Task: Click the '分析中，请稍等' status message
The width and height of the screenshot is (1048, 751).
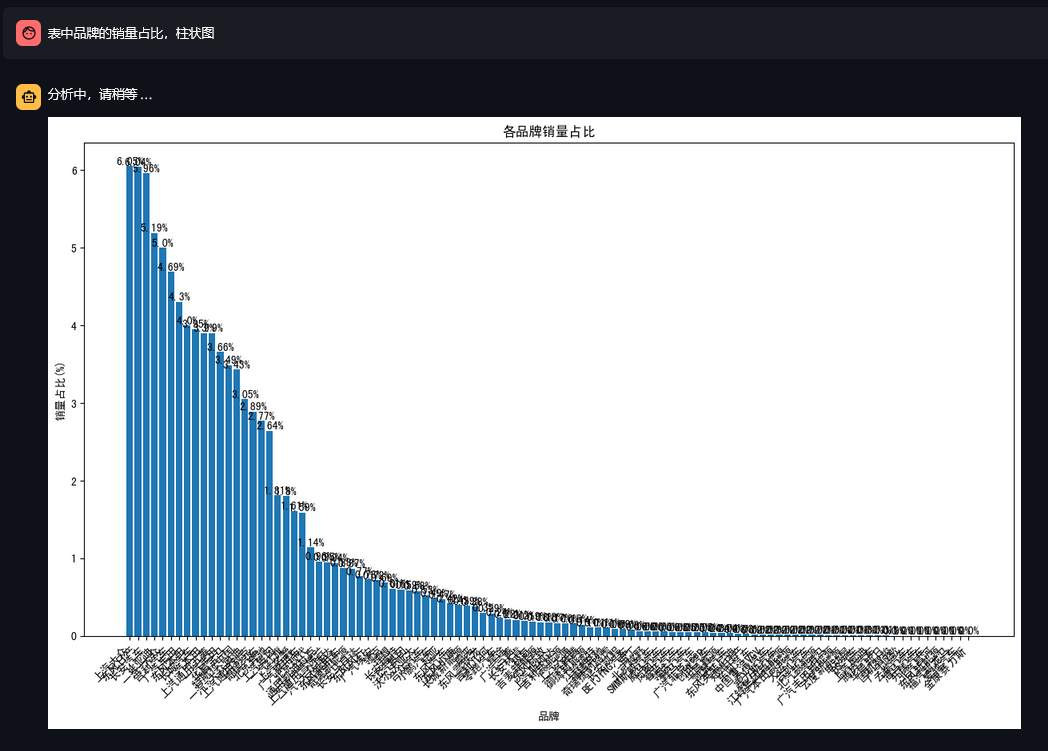Action: pyautogui.click(x=100, y=95)
